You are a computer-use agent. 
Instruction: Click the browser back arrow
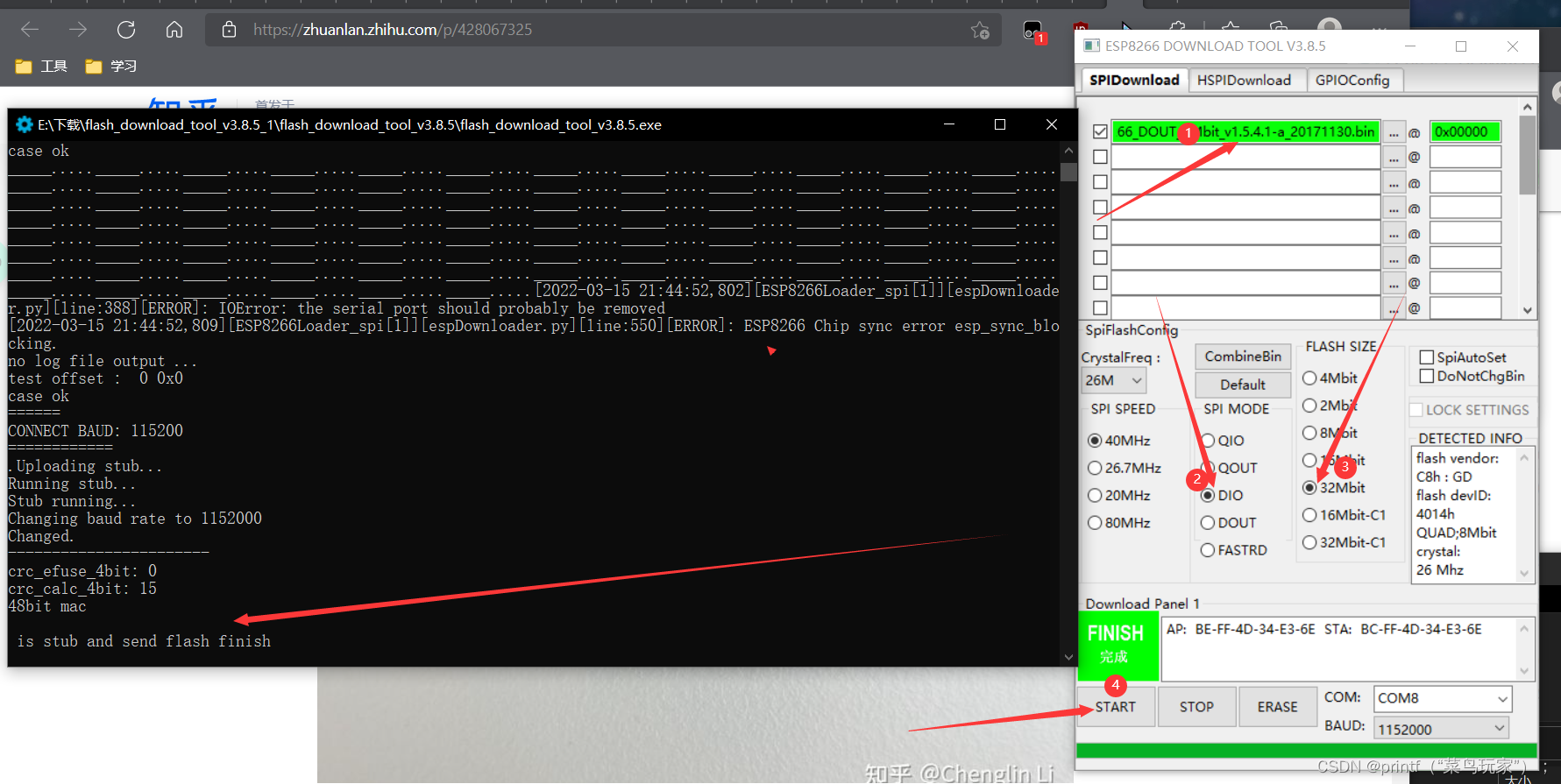[x=30, y=30]
